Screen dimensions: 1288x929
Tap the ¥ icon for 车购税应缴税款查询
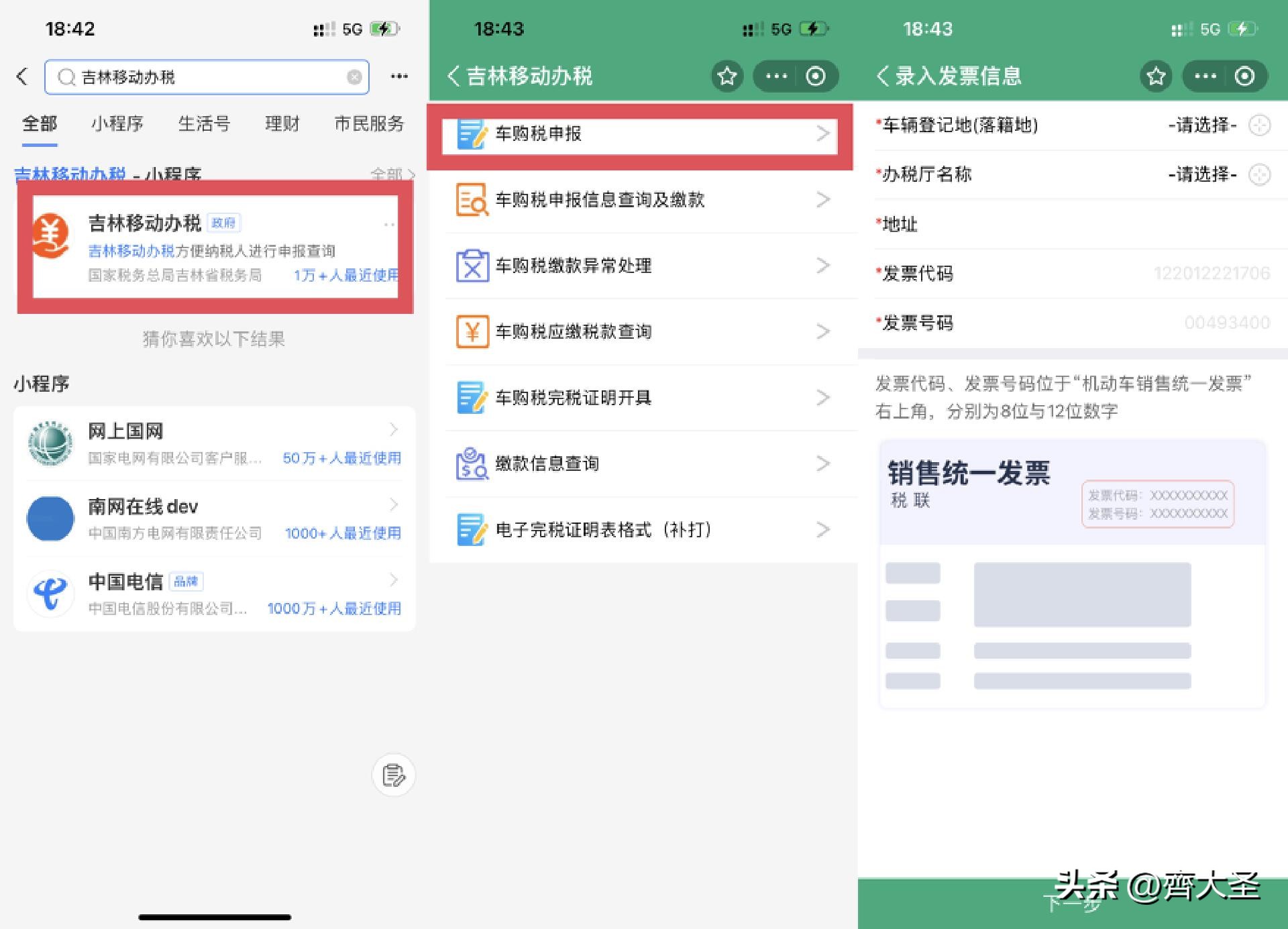click(472, 331)
